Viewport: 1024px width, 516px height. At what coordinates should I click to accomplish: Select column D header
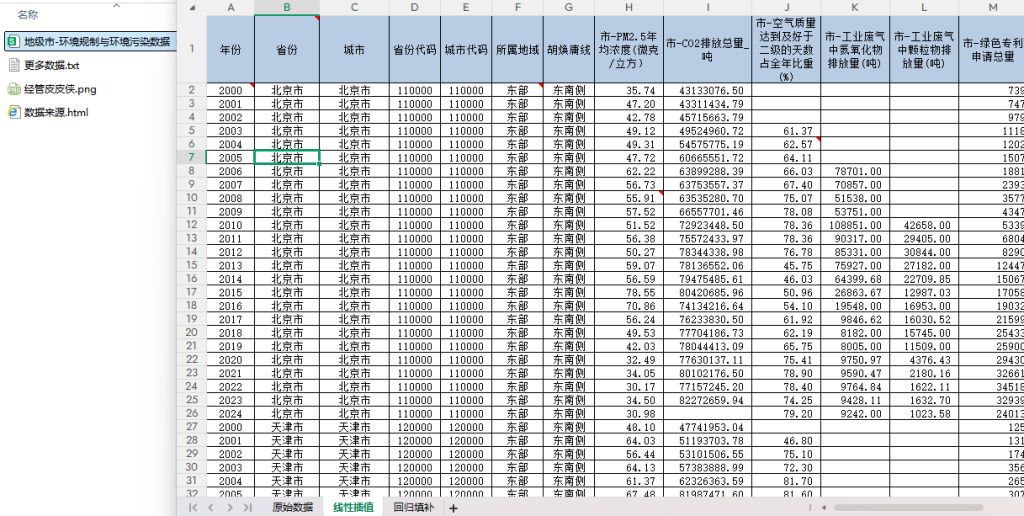[x=415, y=8]
